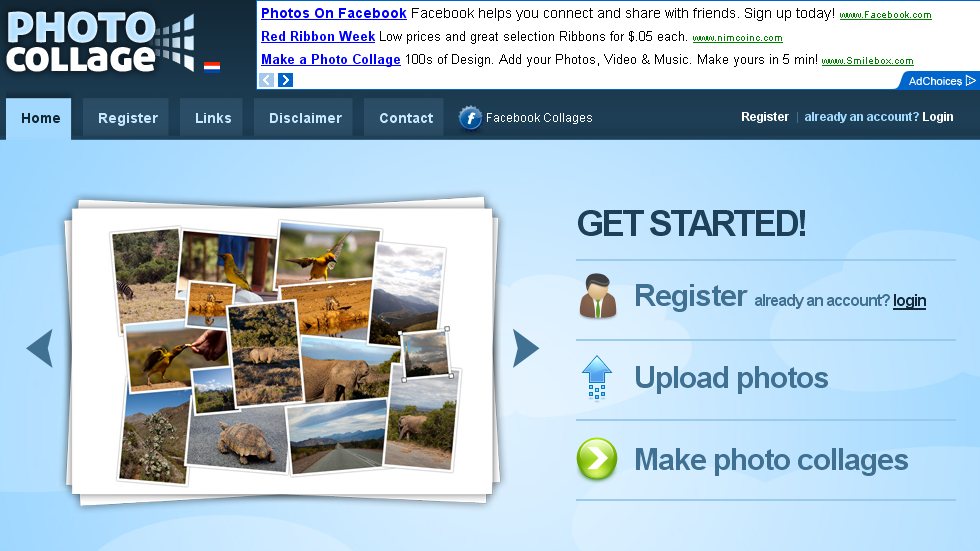The height and width of the screenshot is (551, 980).
Task: Show next collage with right arrow
Action: (526, 348)
